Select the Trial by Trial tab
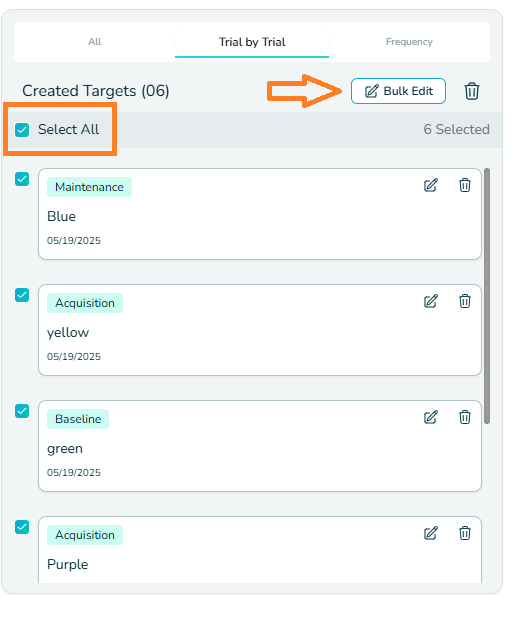This screenshot has width=517, height=622. pyautogui.click(x=252, y=42)
